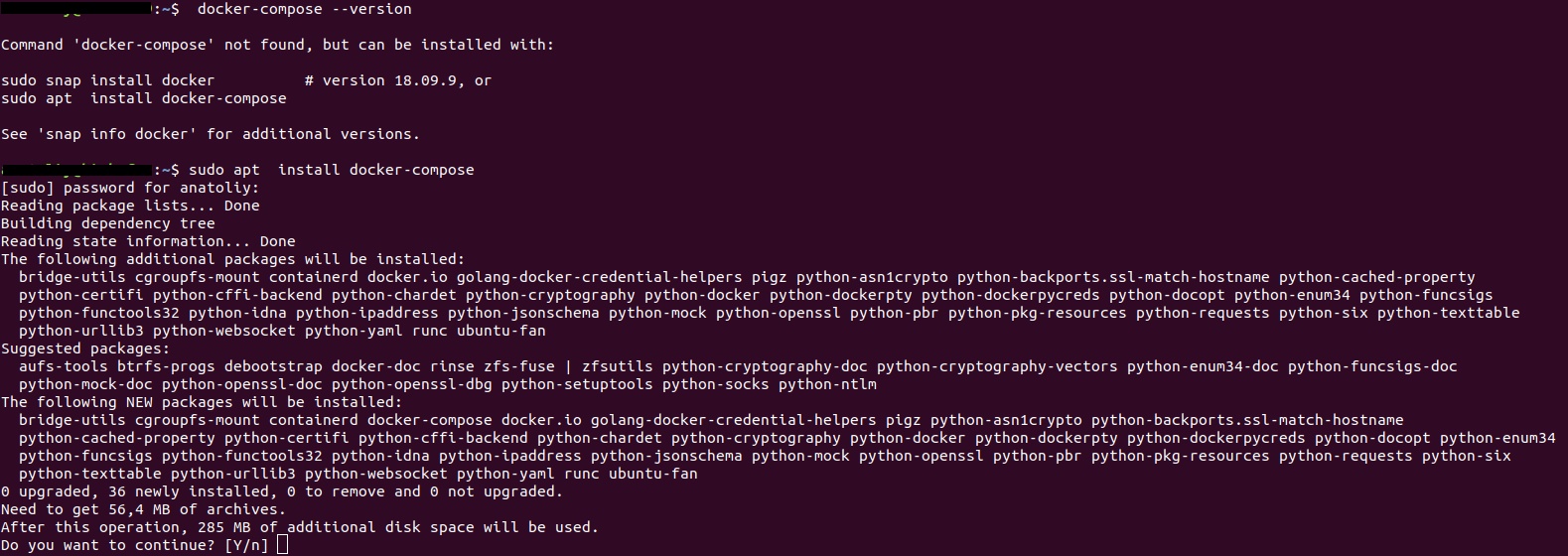Click 'The following NEW packages will be installed' line
The width and height of the screenshot is (1568, 556).
[202, 402]
